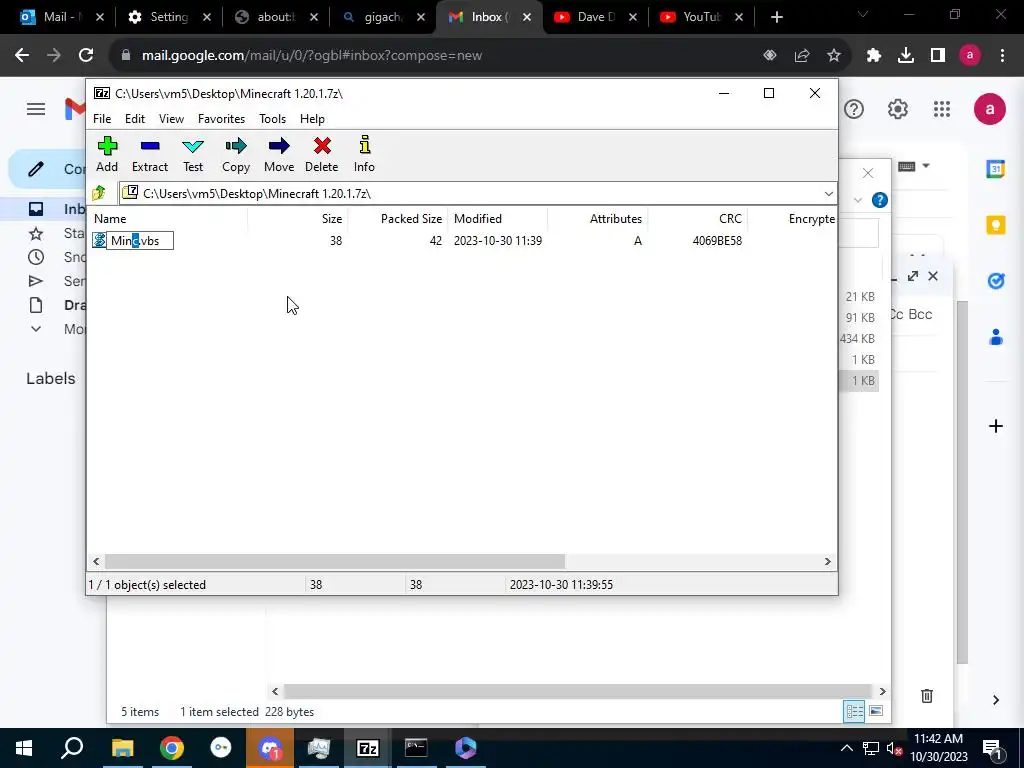Reload the Gmail page
The image size is (1024, 768).
click(86, 56)
